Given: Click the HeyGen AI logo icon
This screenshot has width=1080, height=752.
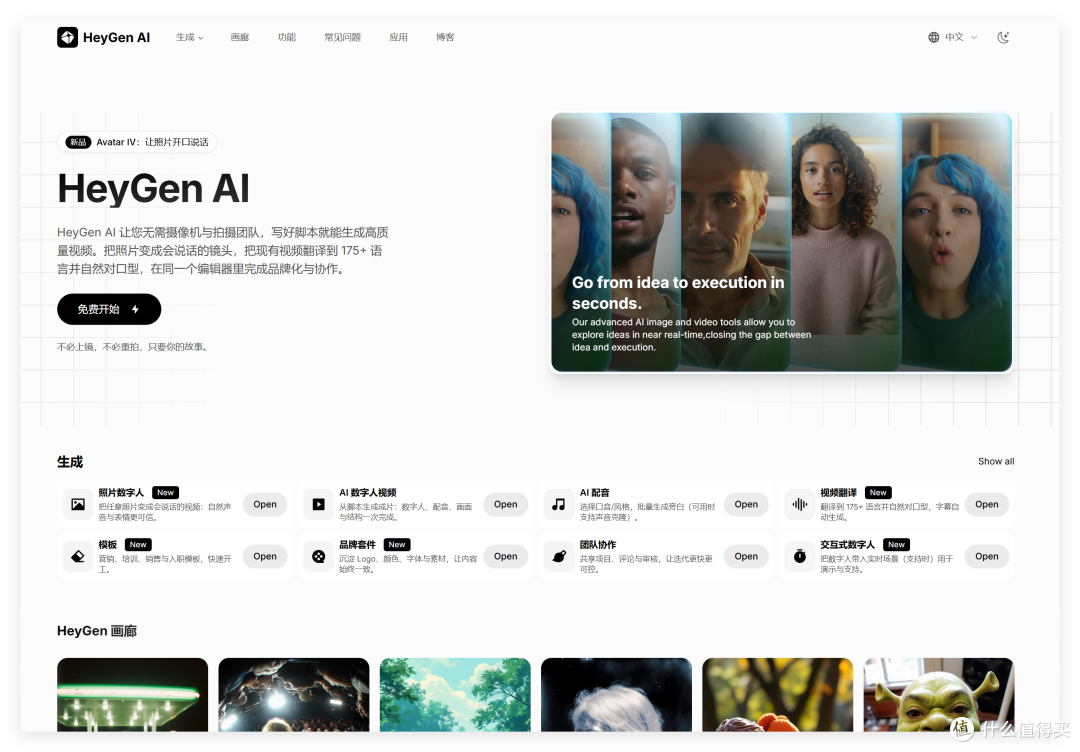Looking at the screenshot, I should (x=68, y=37).
